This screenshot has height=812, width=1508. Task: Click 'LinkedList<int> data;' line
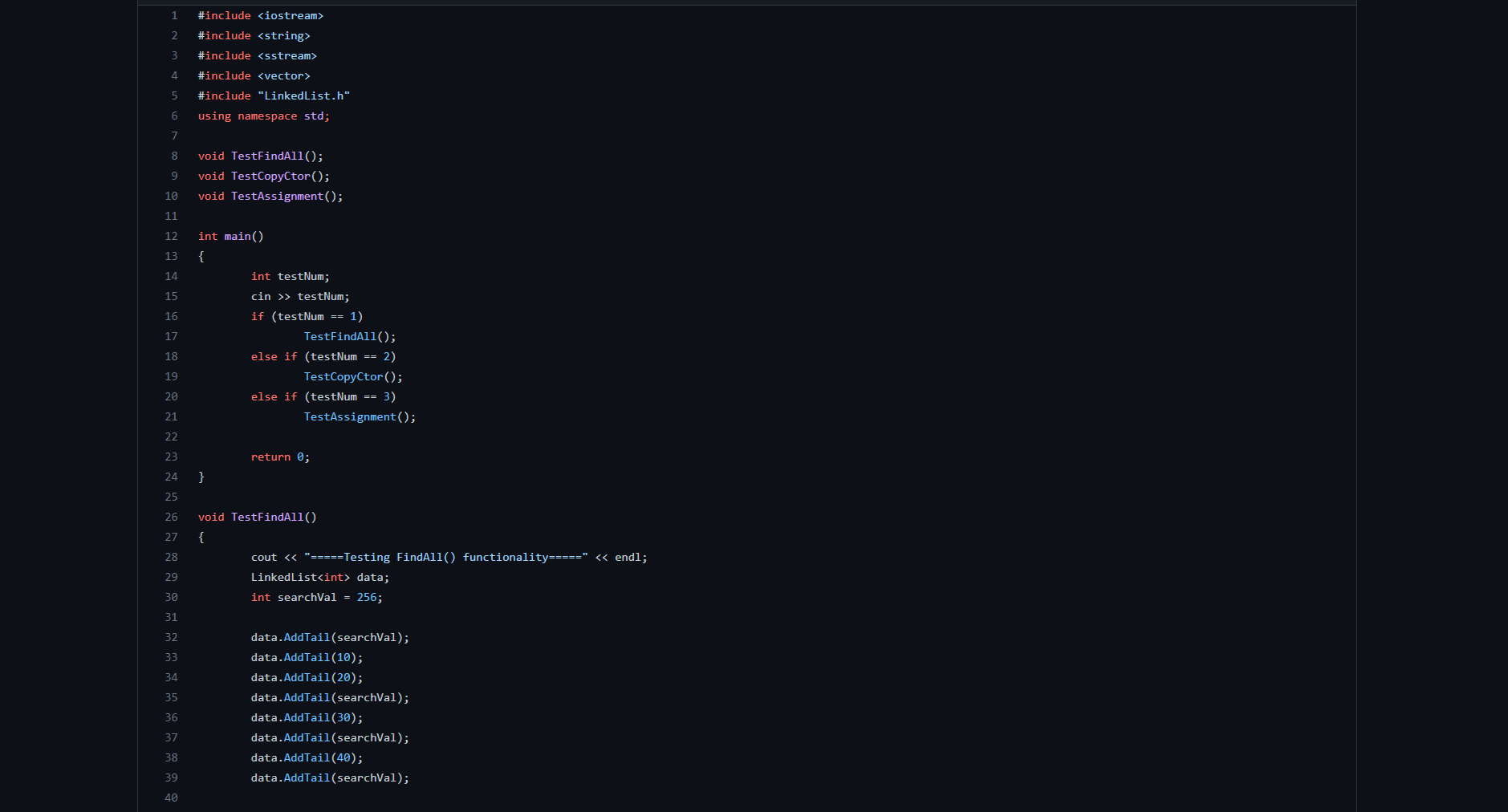tap(320, 577)
